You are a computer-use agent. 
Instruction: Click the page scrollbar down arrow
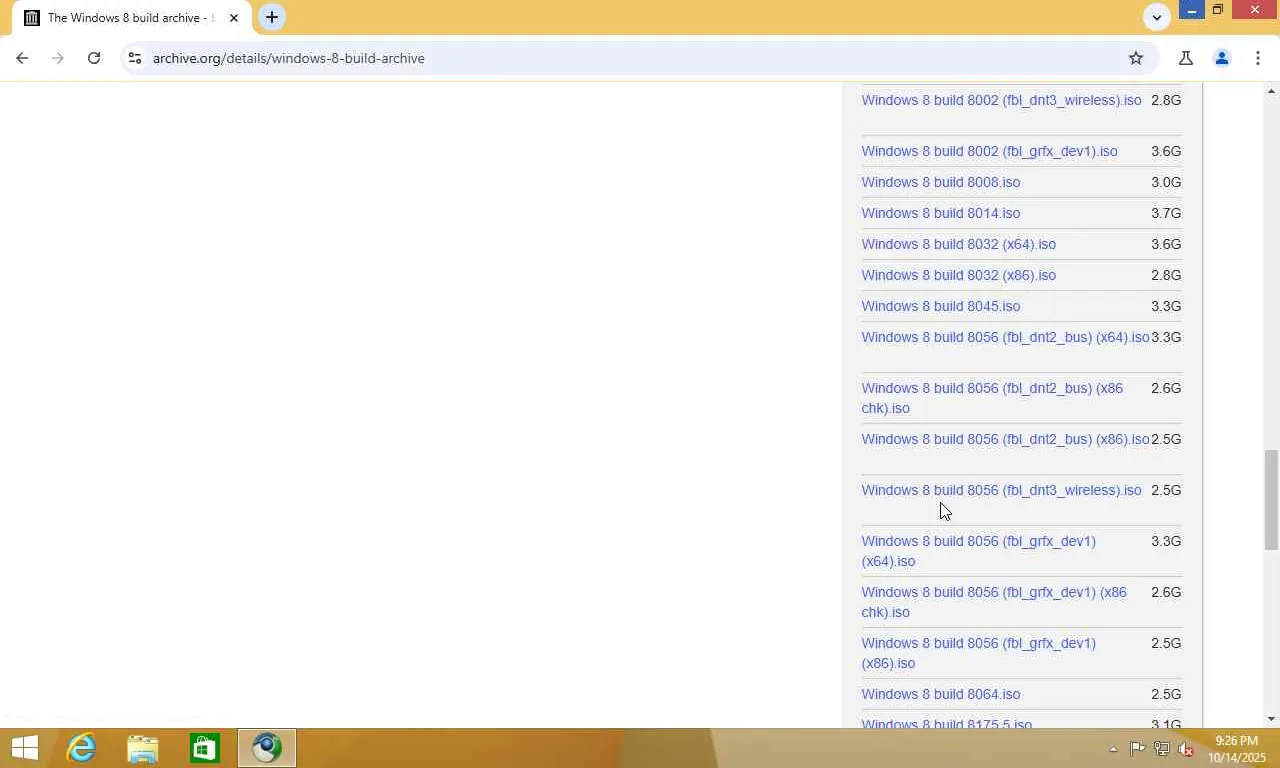coord(1271,719)
